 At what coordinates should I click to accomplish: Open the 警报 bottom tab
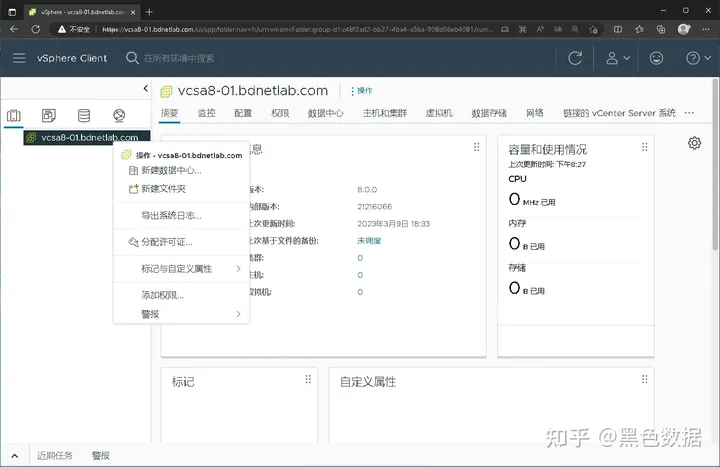tap(101, 456)
